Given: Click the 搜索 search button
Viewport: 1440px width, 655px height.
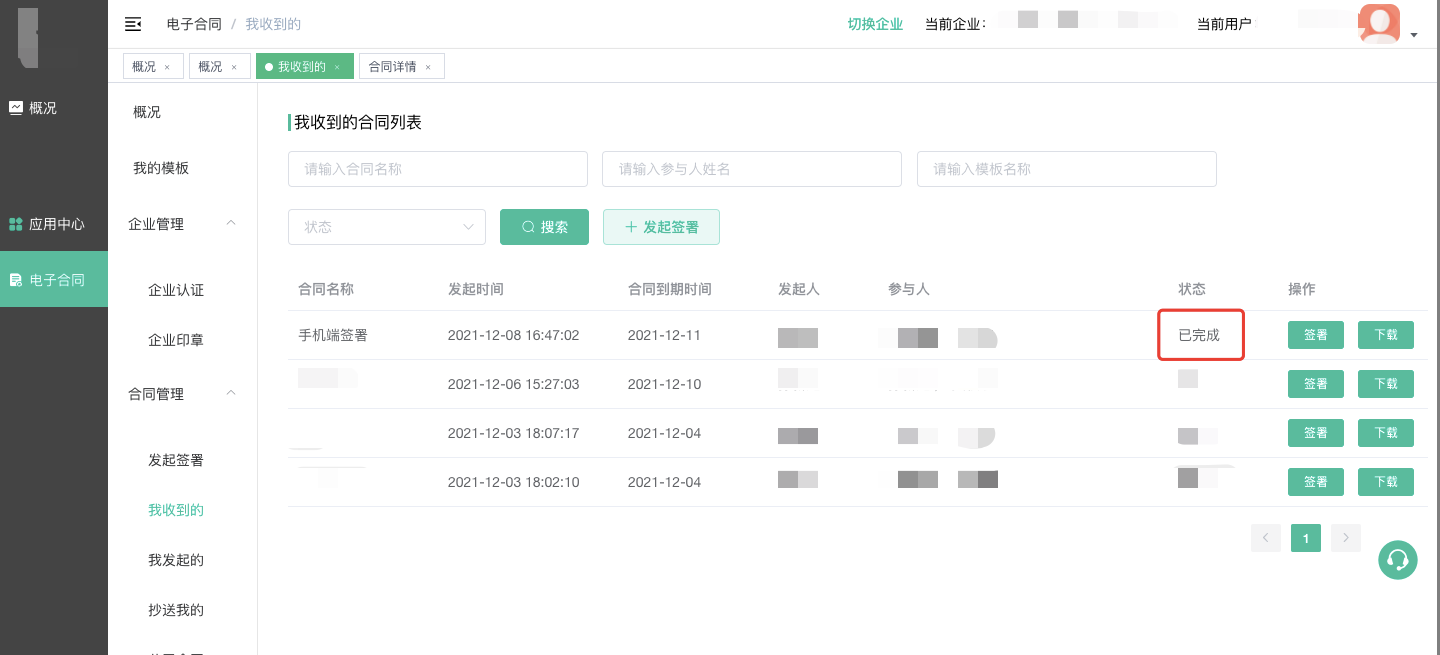Looking at the screenshot, I should click(544, 227).
